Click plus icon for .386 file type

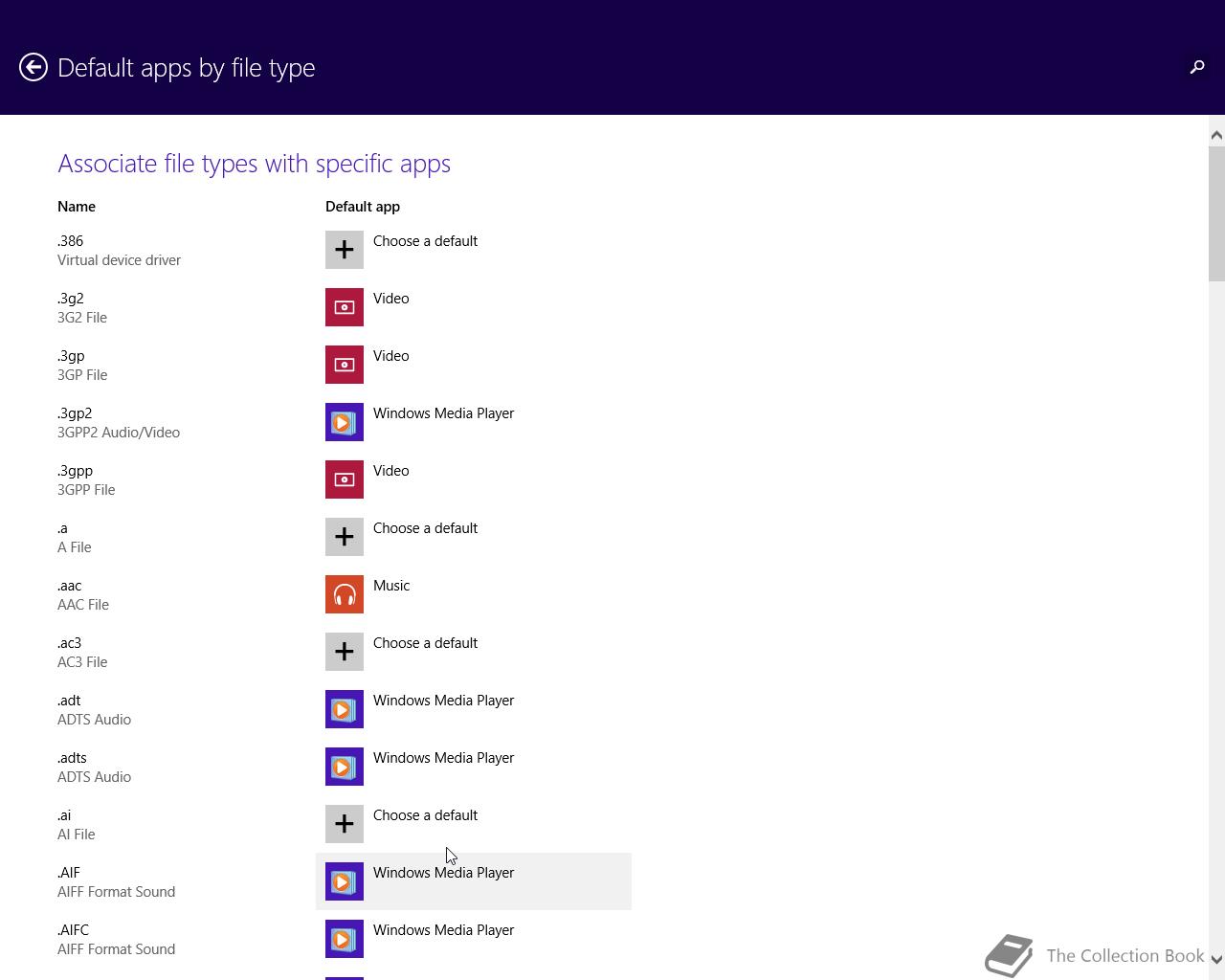345,250
